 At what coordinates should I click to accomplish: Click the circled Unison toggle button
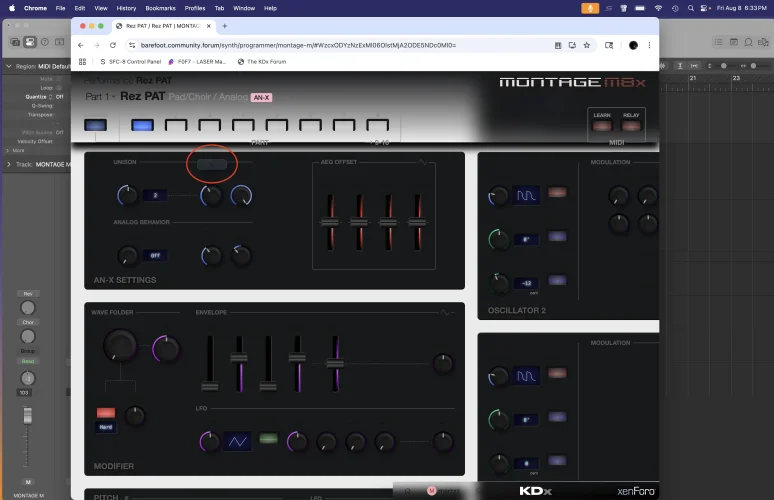coord(211,164)
